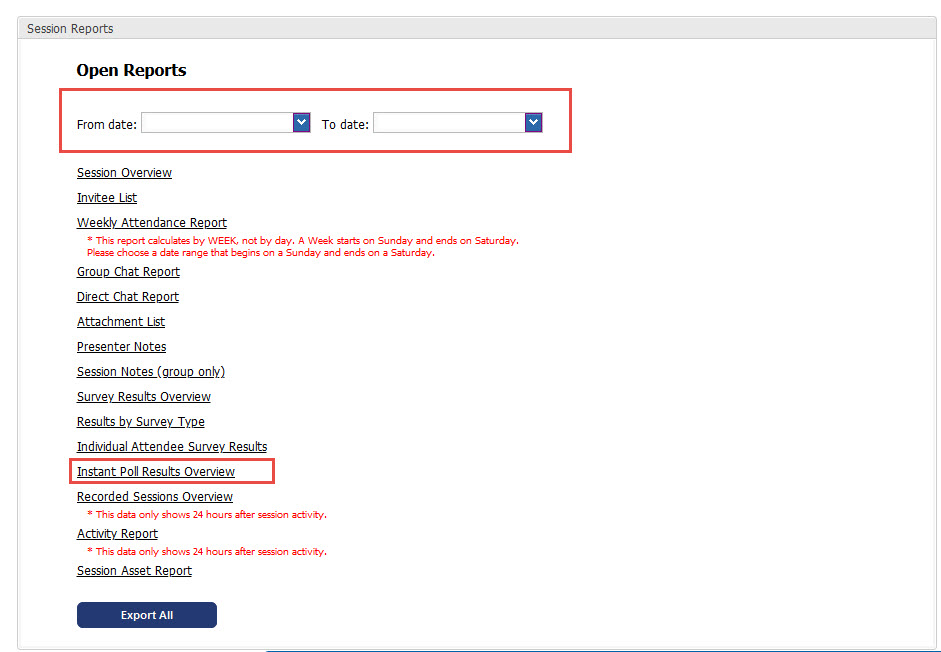
Task: Click inside the To date field
Action: tap(448, 123)
